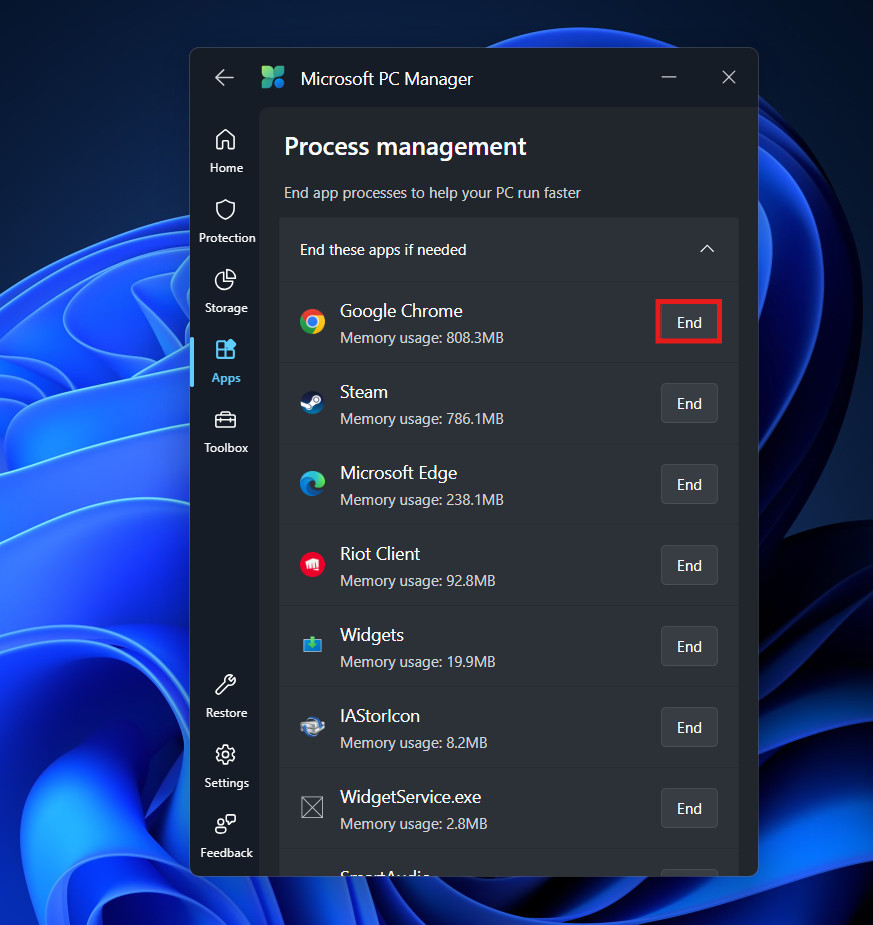Open the Restore wrench option
This screenshot has width=873, height=925.
coord(226,696)
